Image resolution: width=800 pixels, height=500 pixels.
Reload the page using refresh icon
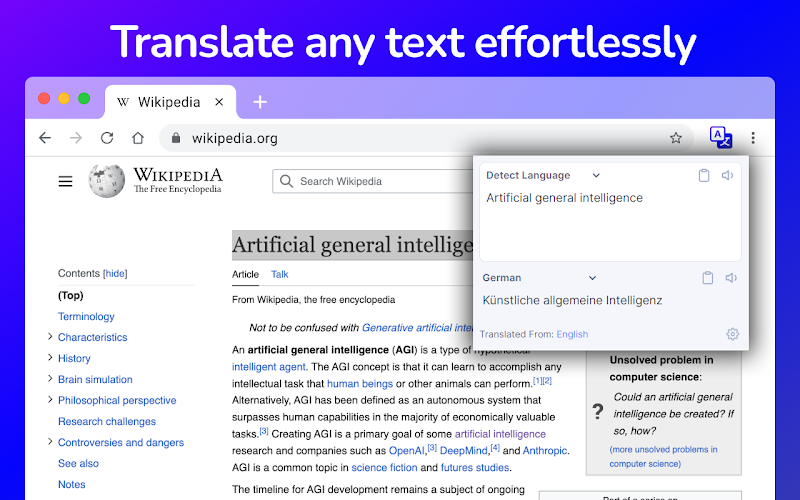107,138
